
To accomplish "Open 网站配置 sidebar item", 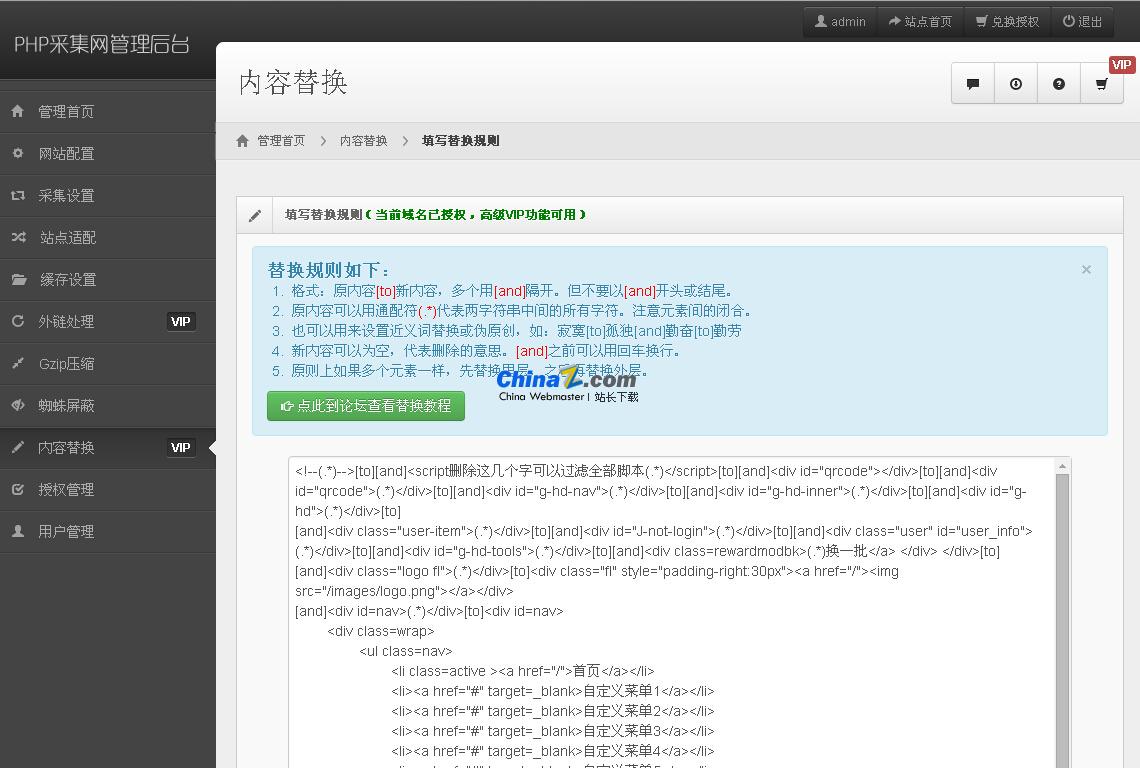I will click(x=108, y=153).
